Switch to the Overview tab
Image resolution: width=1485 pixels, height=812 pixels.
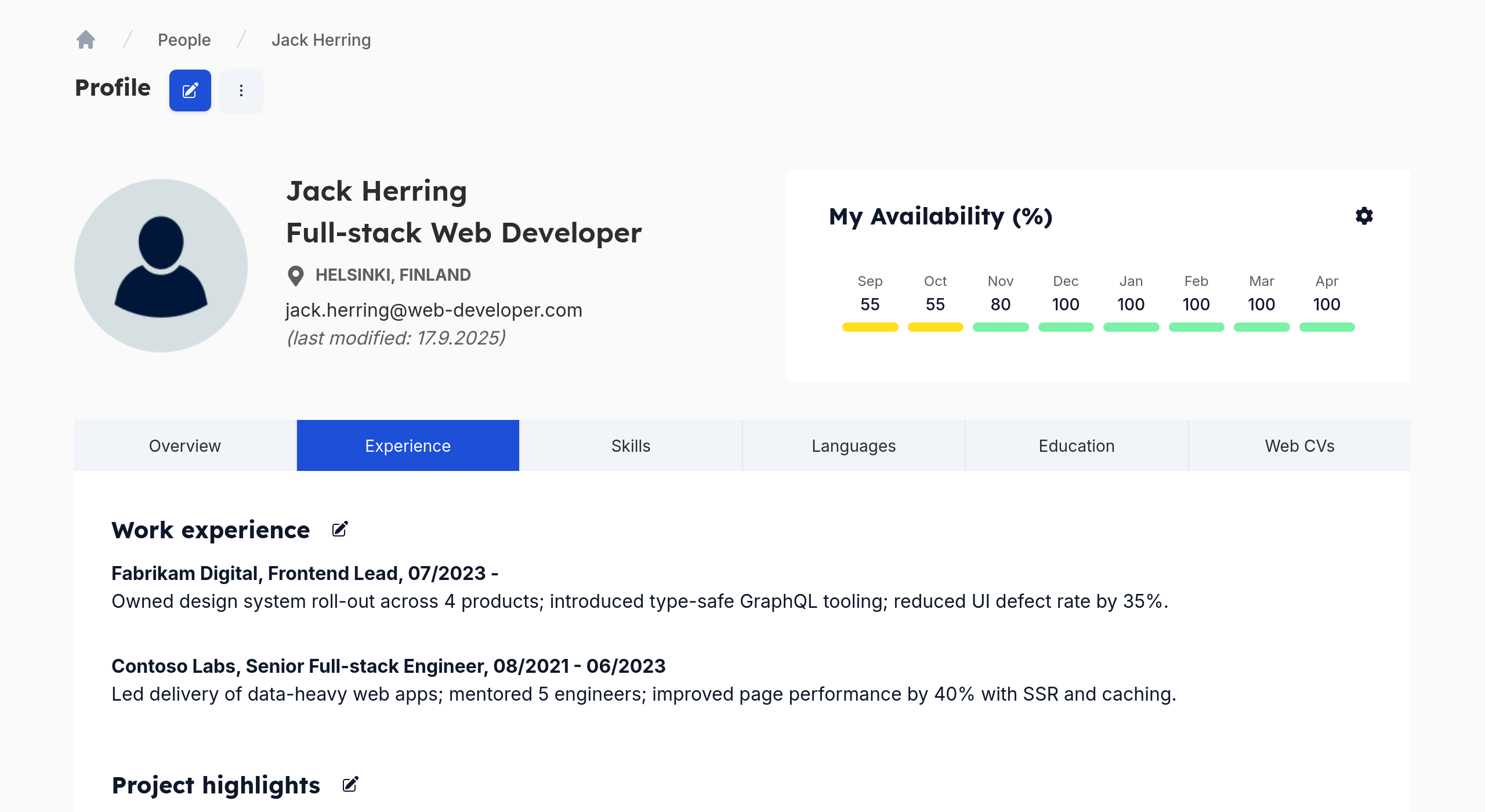click(x=185, y=445)
